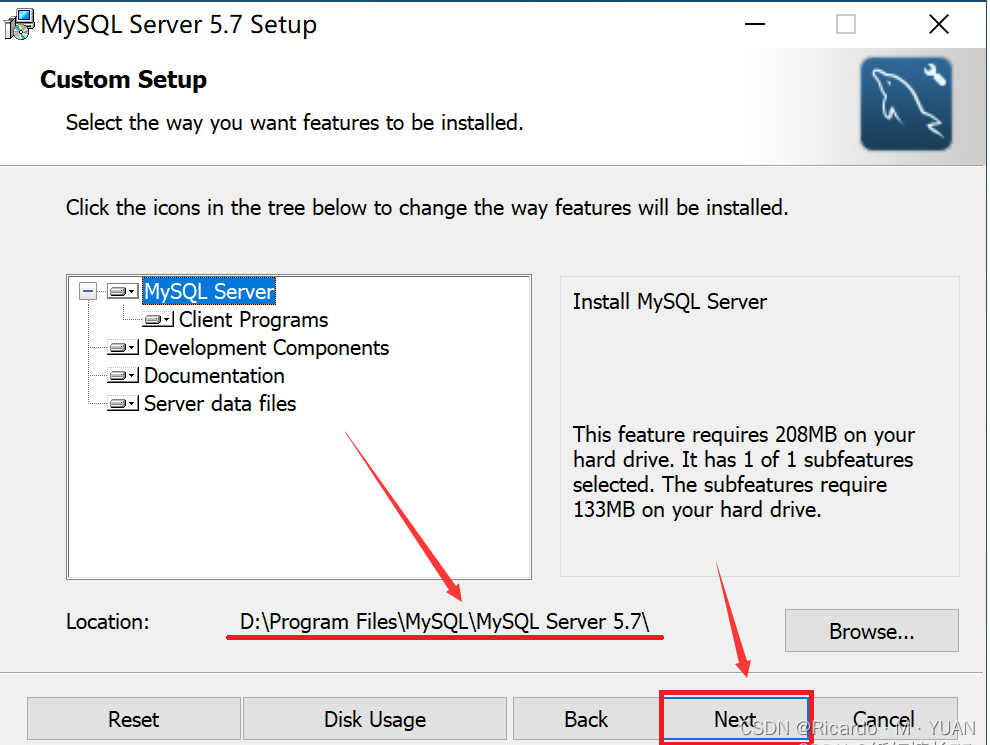
Task: Click the Client Programs disk drive icon
Action: tap(153, 320)
